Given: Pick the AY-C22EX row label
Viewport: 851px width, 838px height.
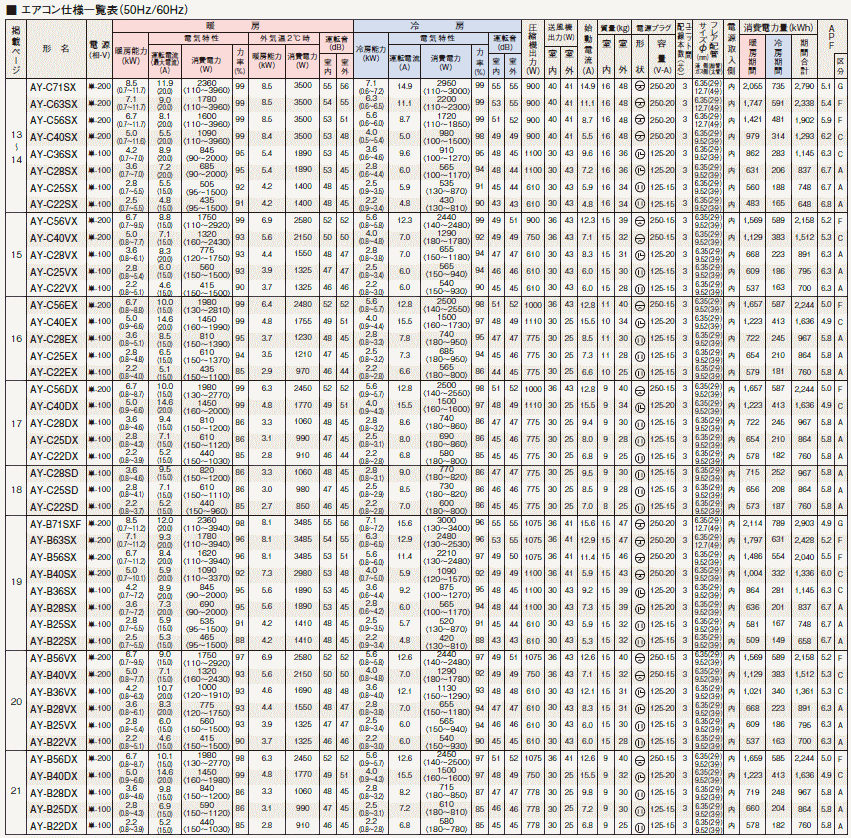Looking at the screenshot, I should point(53,372).
